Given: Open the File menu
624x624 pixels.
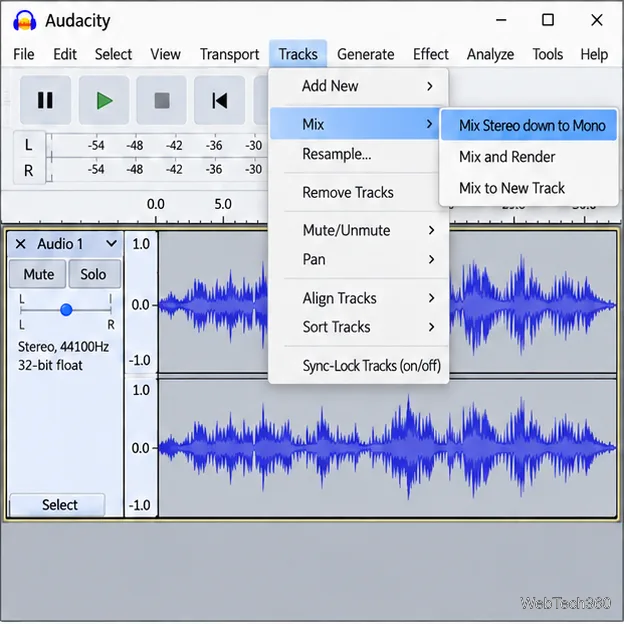Looking at the screenshot, I should (23, 54).
